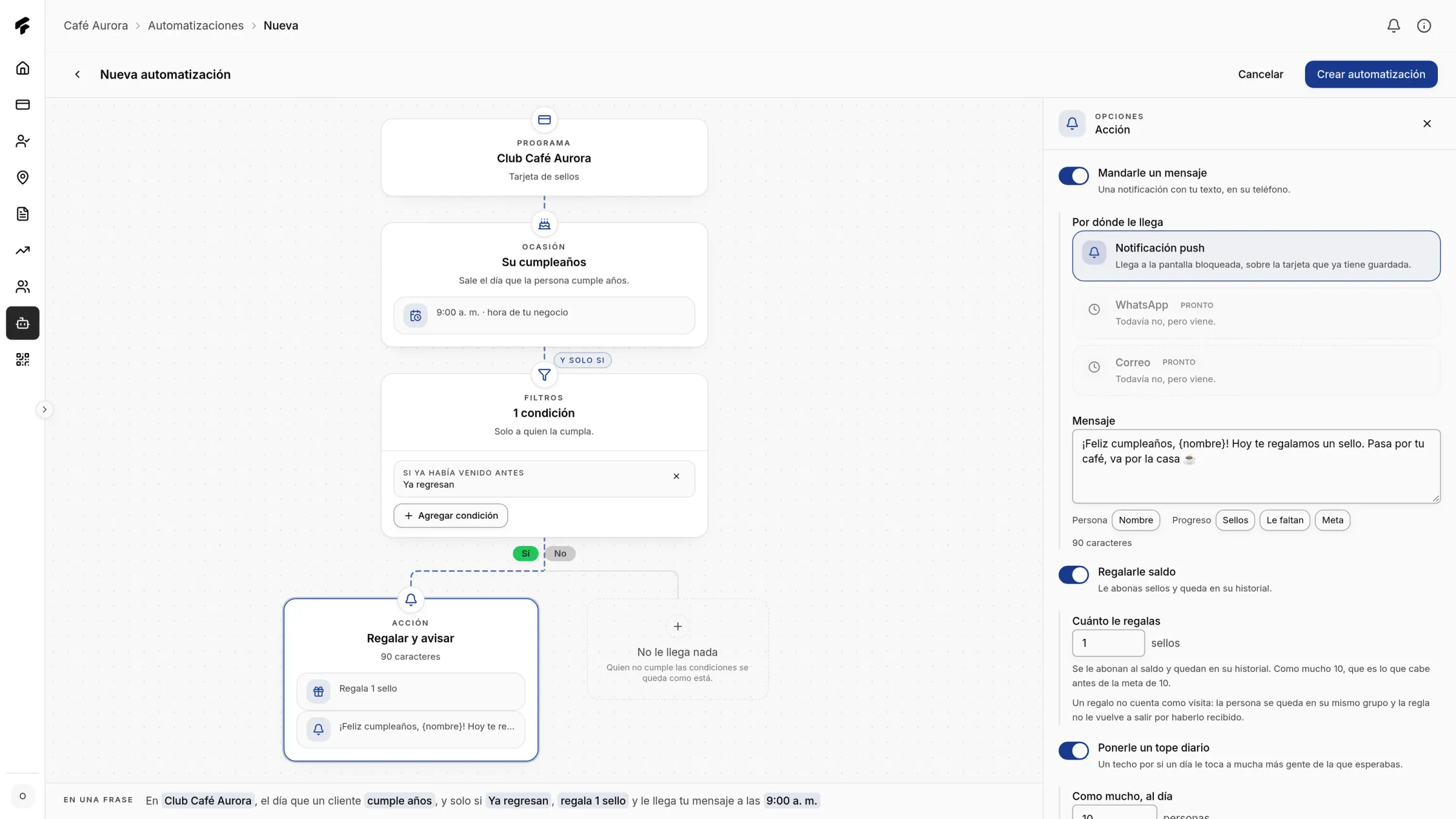Open the team users icon in sidebar
Image resolution: width=1456 pixels, height=819 pixels.
22,286
